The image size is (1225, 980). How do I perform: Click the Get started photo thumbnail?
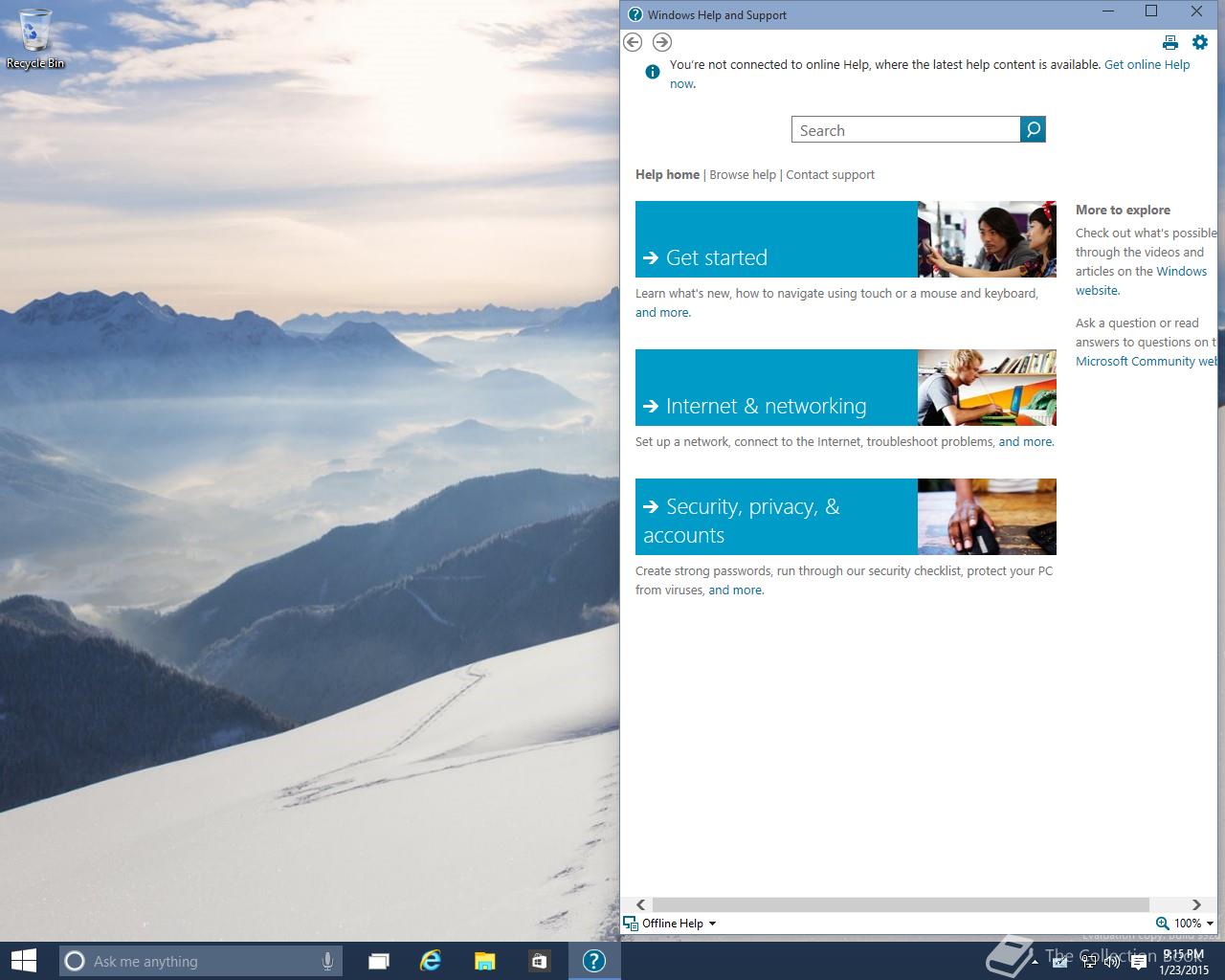(987, 239)
